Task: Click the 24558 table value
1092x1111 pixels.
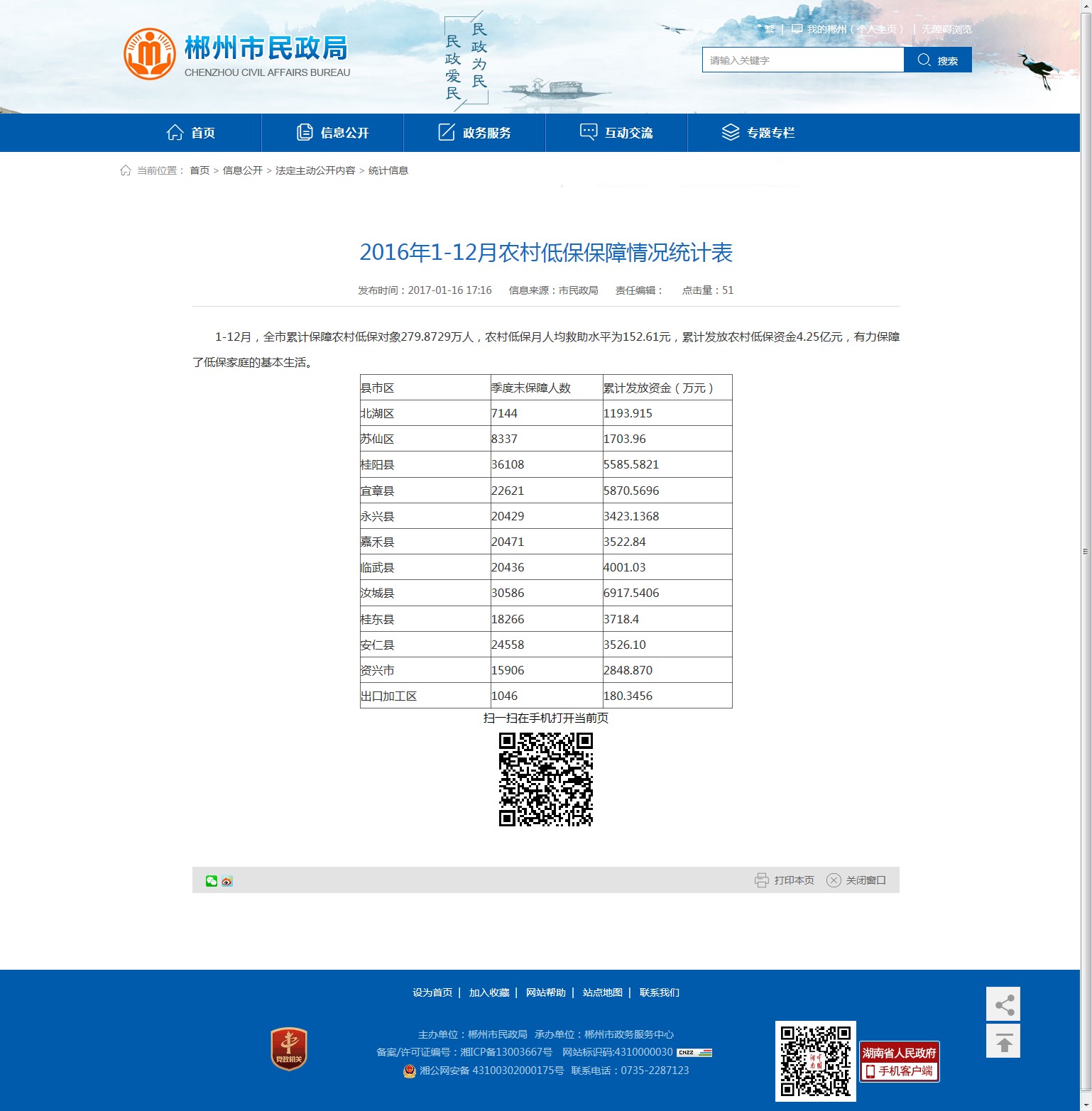Action: pos(508,645)
